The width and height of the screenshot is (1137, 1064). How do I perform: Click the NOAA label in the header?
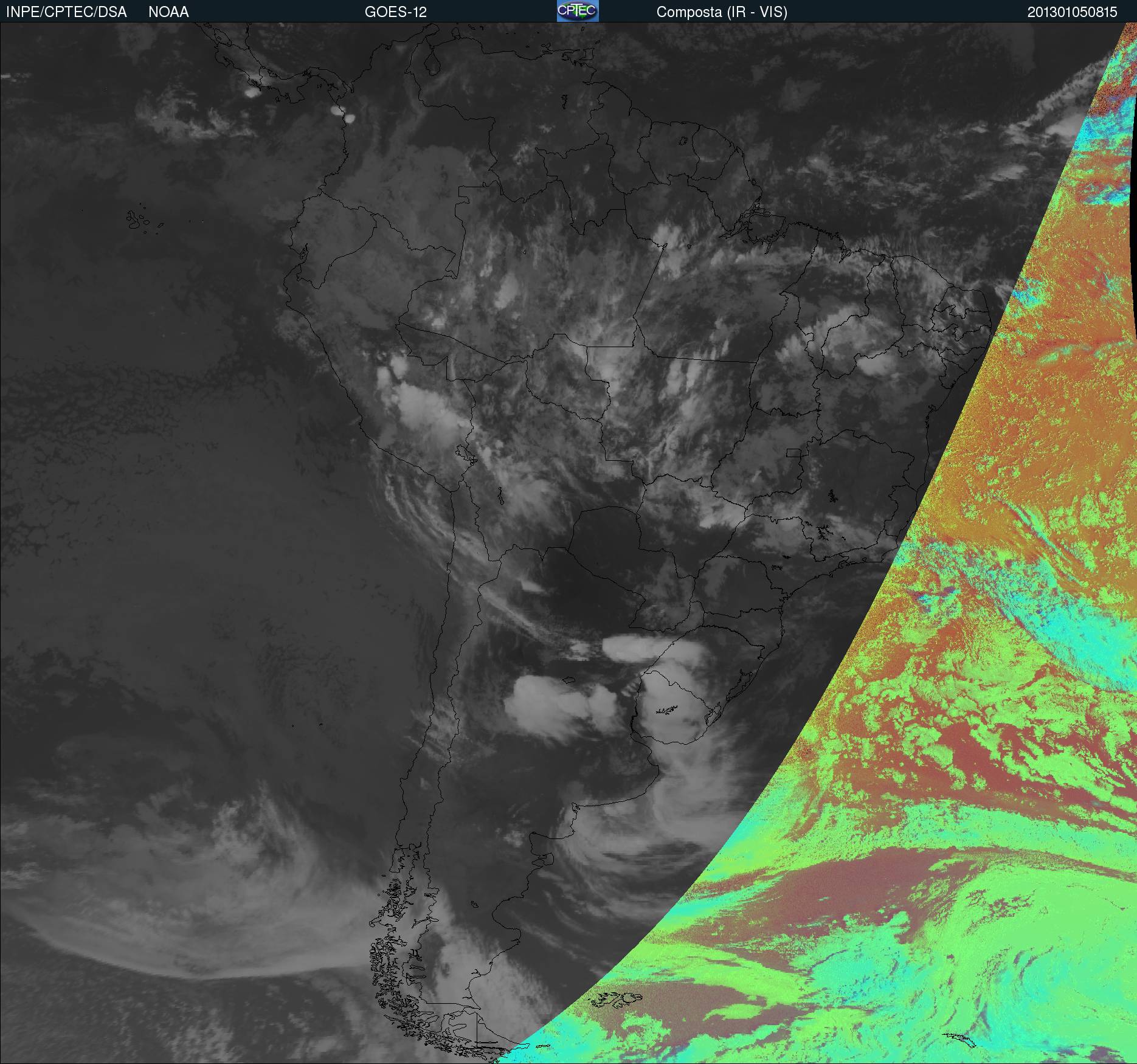pos(168,12)
